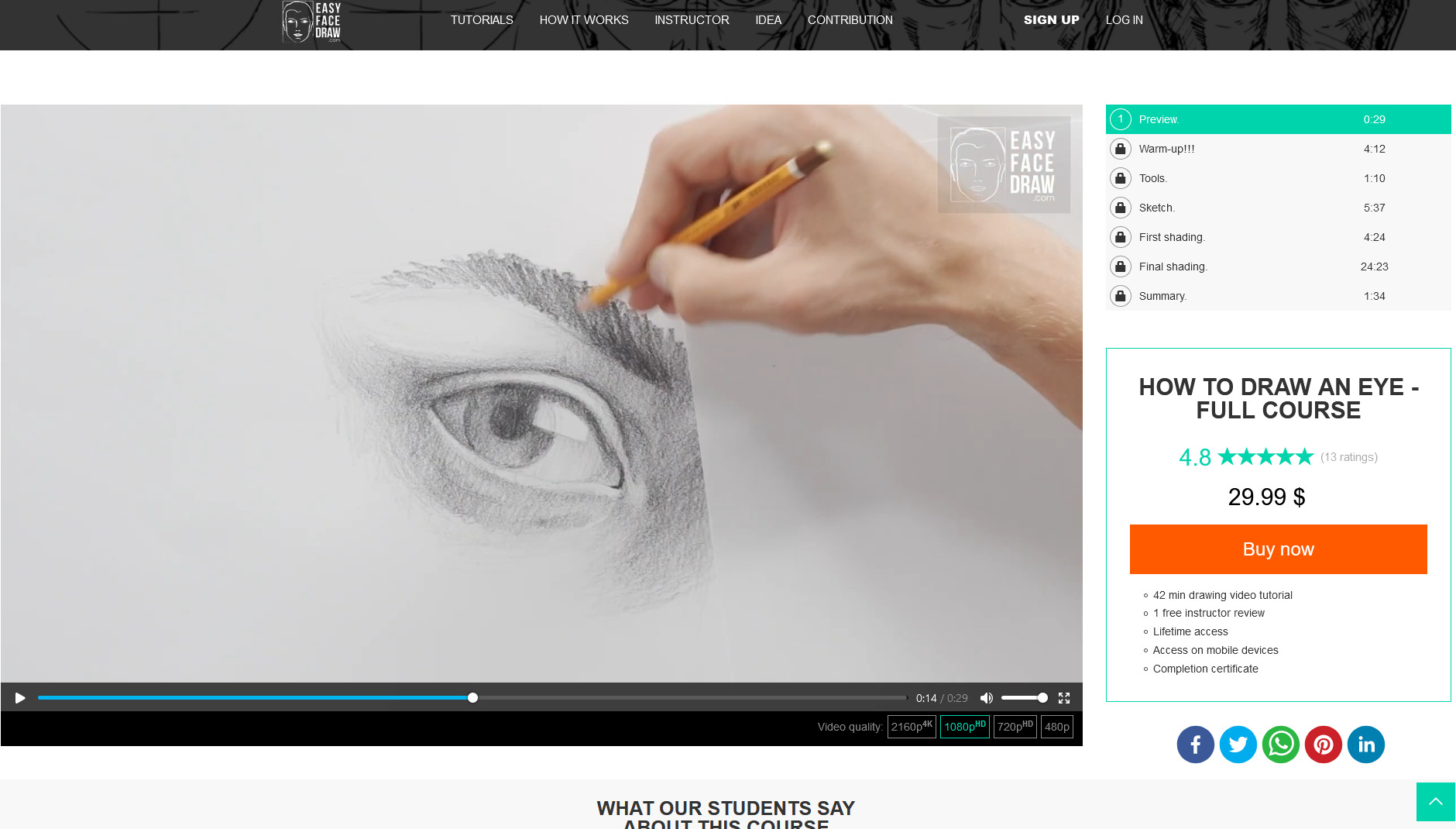The image size is (1456, 829).
Task: Pin course on Pinterest
Action: click(x=1323, y=745)
